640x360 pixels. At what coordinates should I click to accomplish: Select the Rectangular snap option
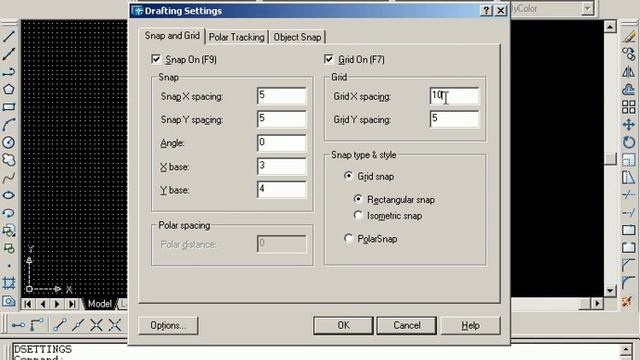tap(358, 199)
